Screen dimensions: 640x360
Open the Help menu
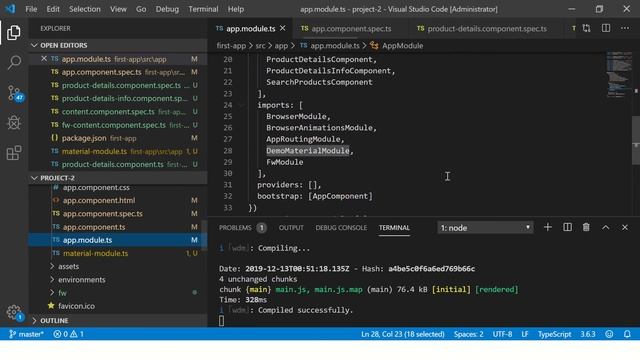(236, 9)
